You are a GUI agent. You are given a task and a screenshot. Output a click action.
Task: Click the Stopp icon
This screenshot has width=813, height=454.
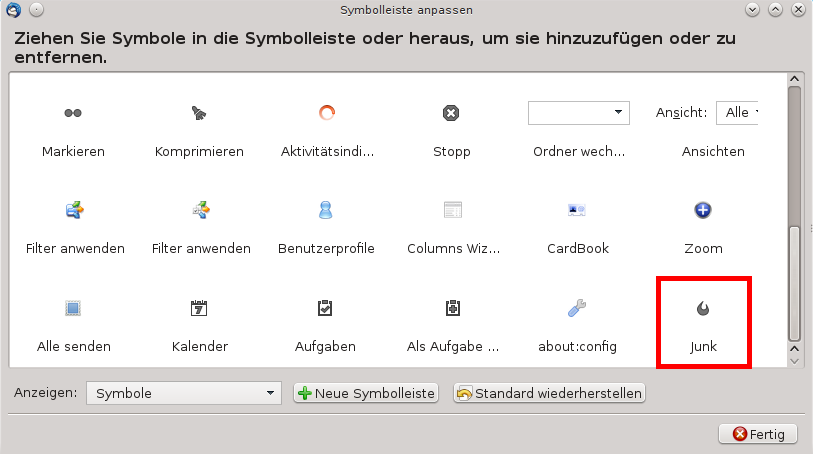click(x=451, y=114)
